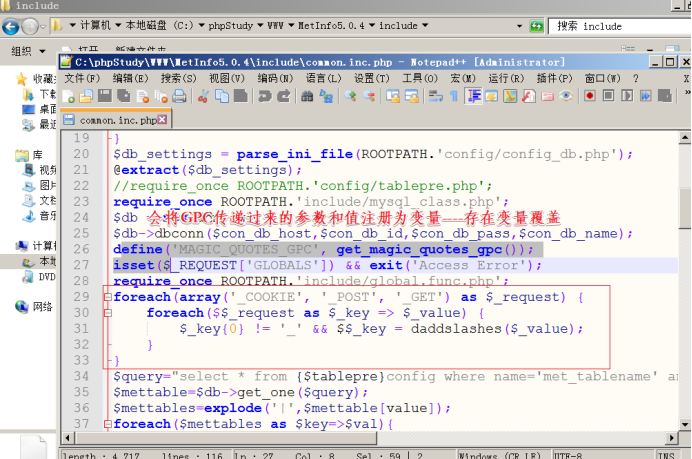The image size is (692, 459).
Task: Click the Copy icon in toolbar
Action: (222, 96)
